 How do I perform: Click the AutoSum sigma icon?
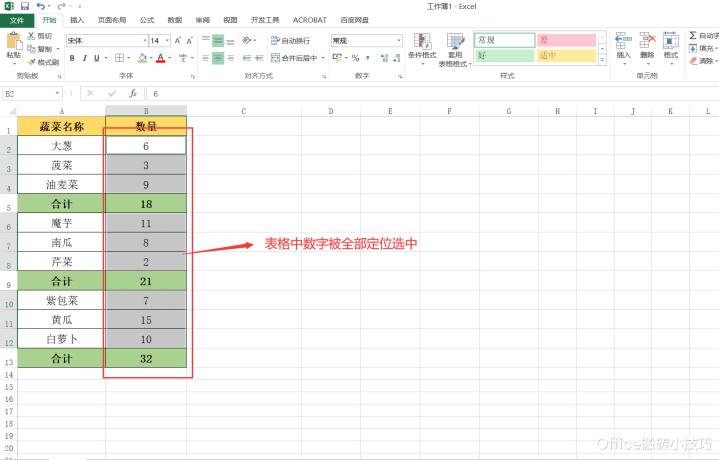click(x=693, y=35)
